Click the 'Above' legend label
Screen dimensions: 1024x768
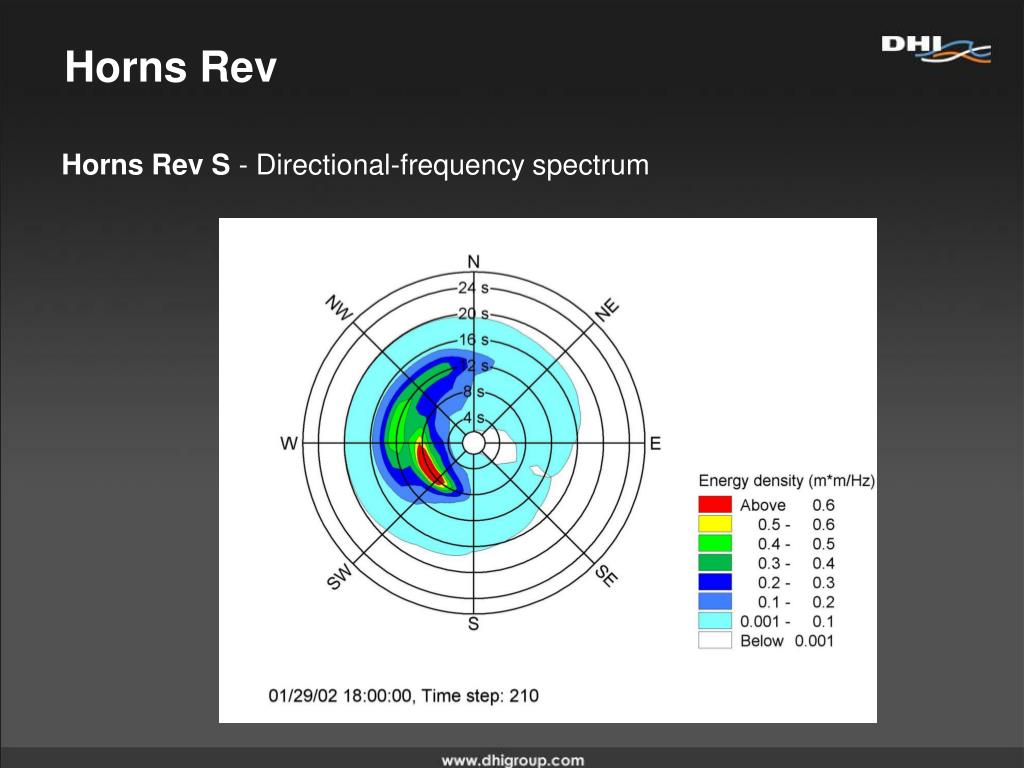(763, 505)
